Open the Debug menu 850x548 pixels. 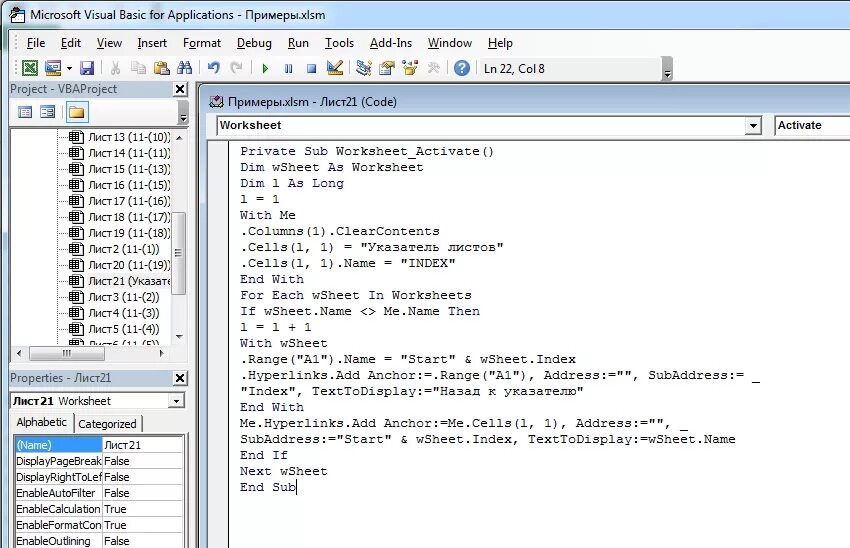(254, 43)
